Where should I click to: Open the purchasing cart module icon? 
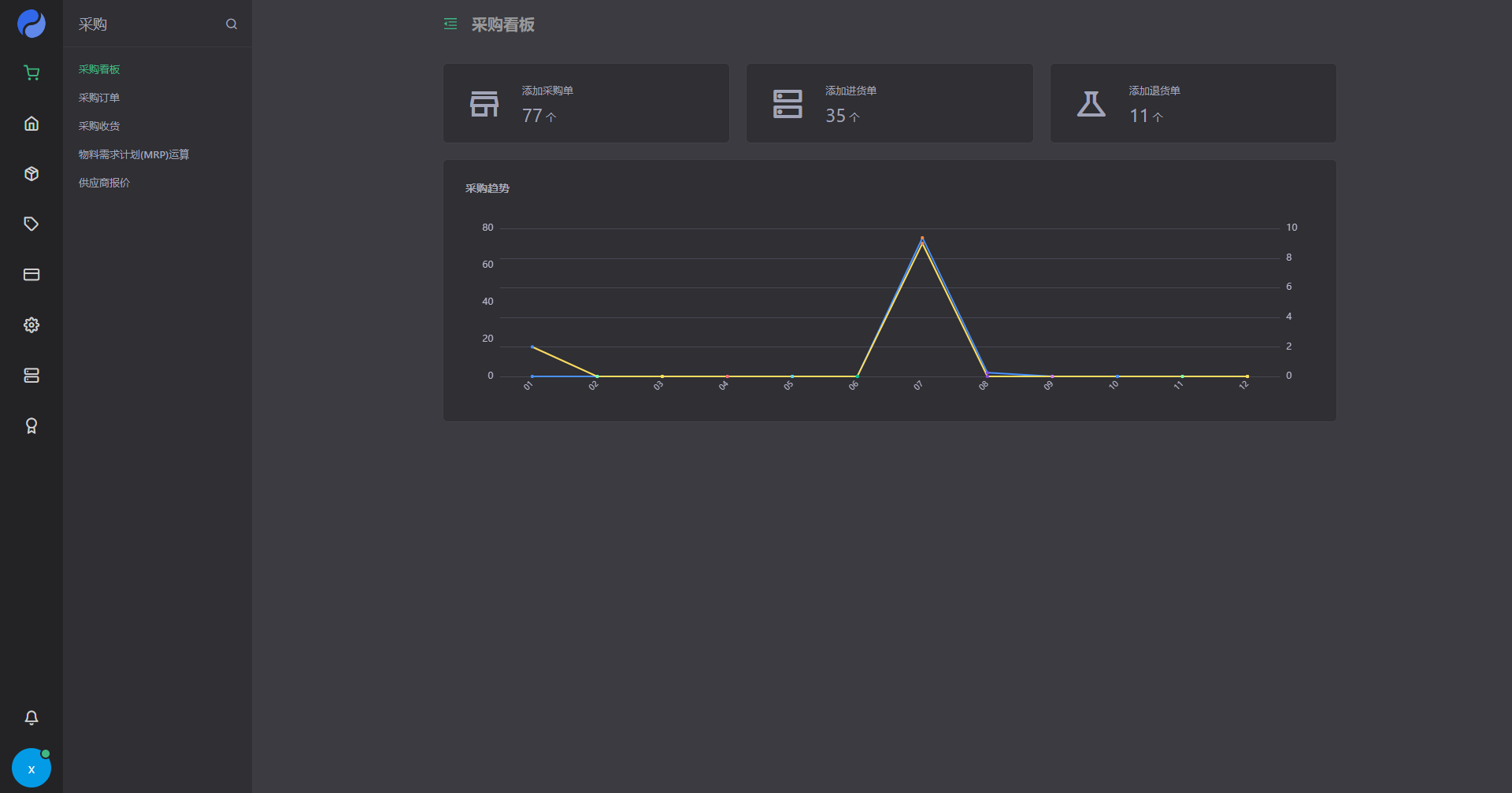(31, 73)
